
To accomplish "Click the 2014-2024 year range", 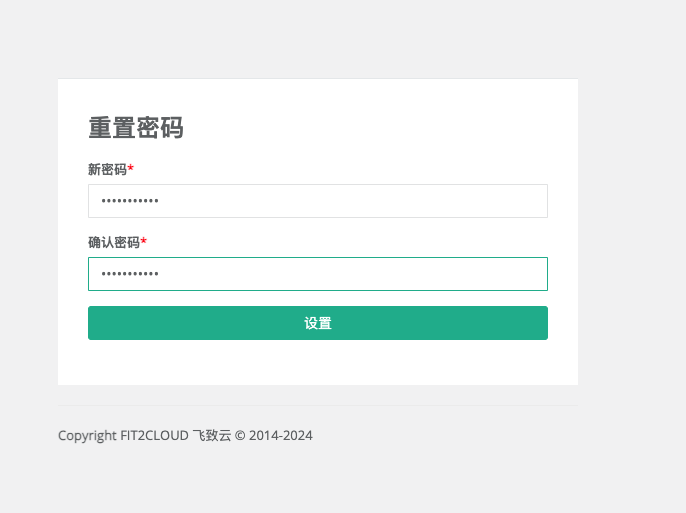I will (x=281, y=436).
